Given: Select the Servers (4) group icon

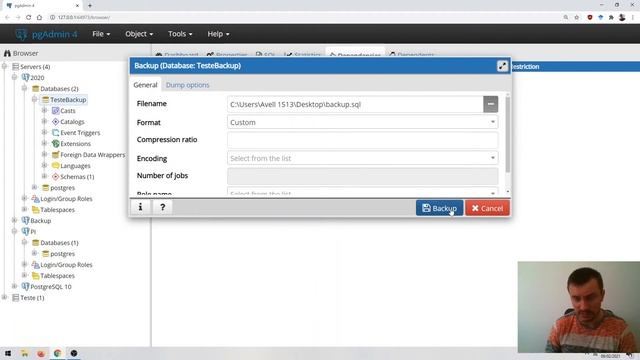Looking at the screenshot, I should pos(16,67).
